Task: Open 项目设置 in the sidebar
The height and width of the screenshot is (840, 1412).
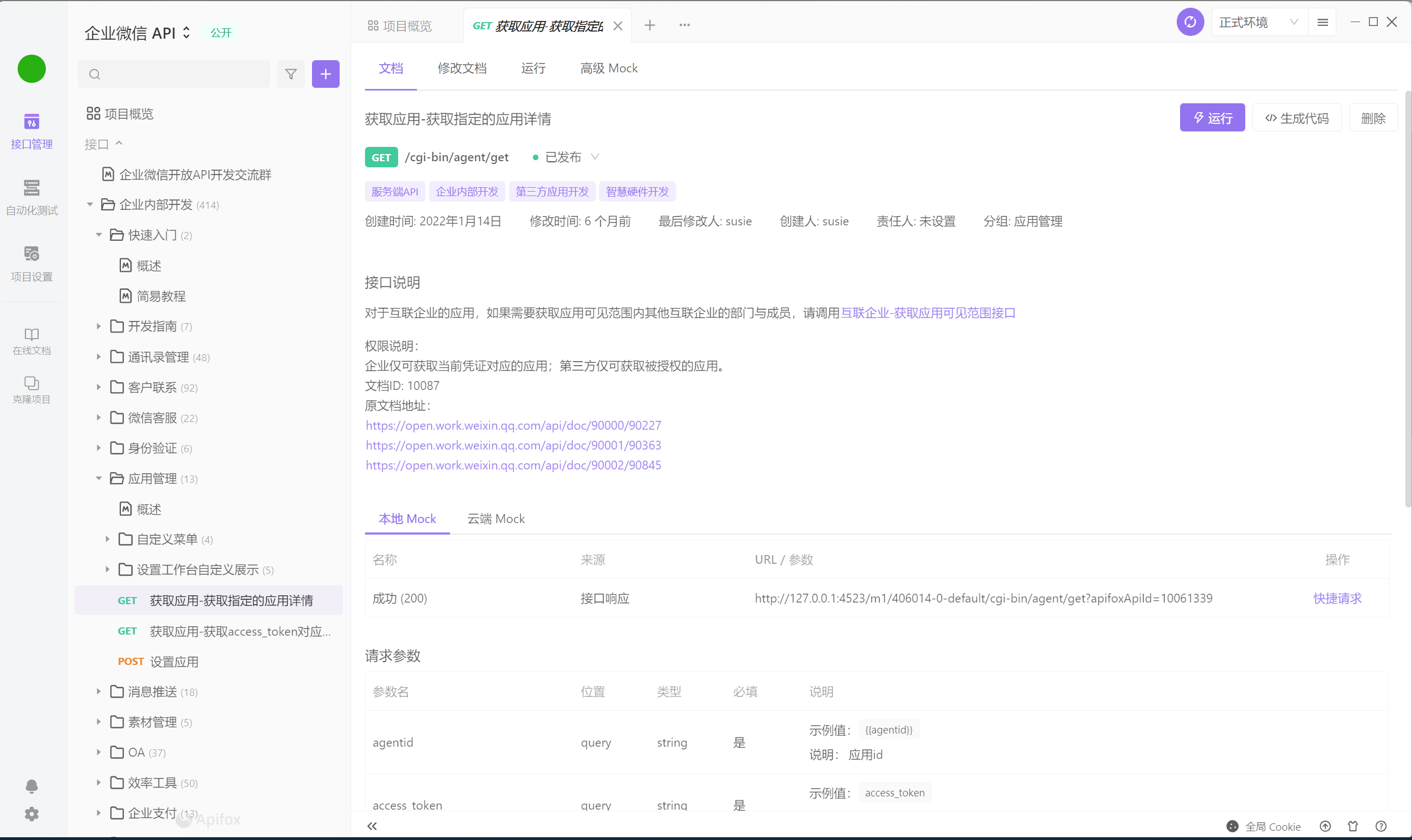Action: (x=31, y=263)
